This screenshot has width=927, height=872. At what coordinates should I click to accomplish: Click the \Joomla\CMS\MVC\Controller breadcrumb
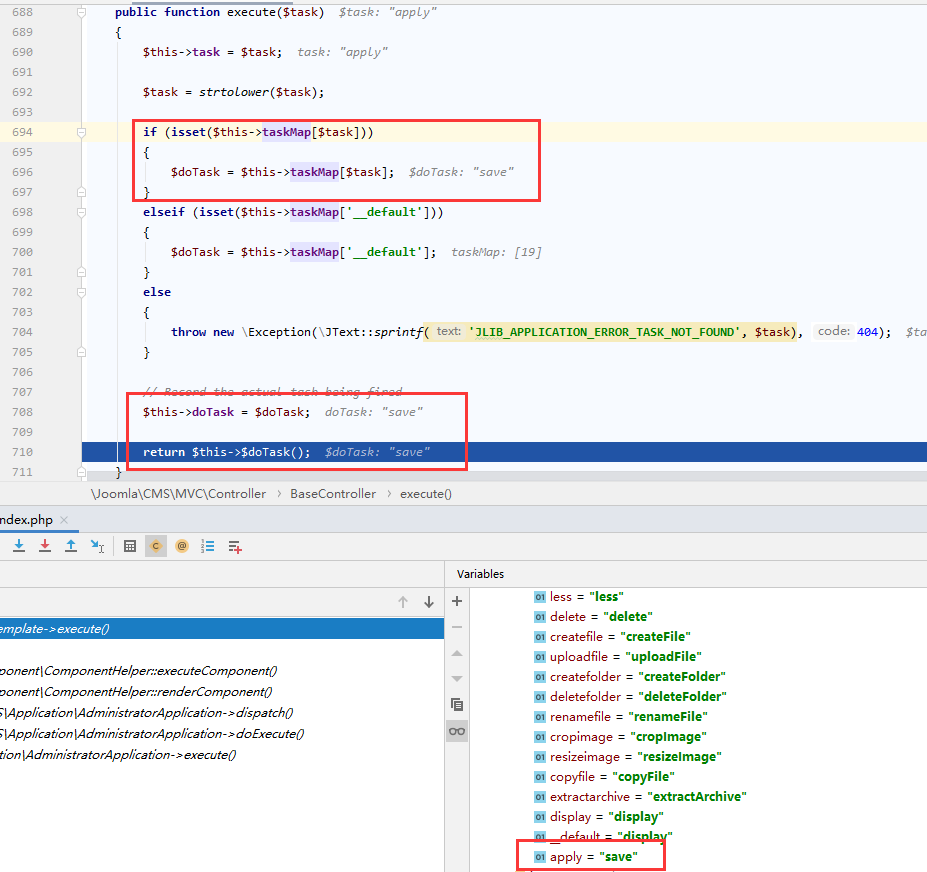(x=178, y=494)
